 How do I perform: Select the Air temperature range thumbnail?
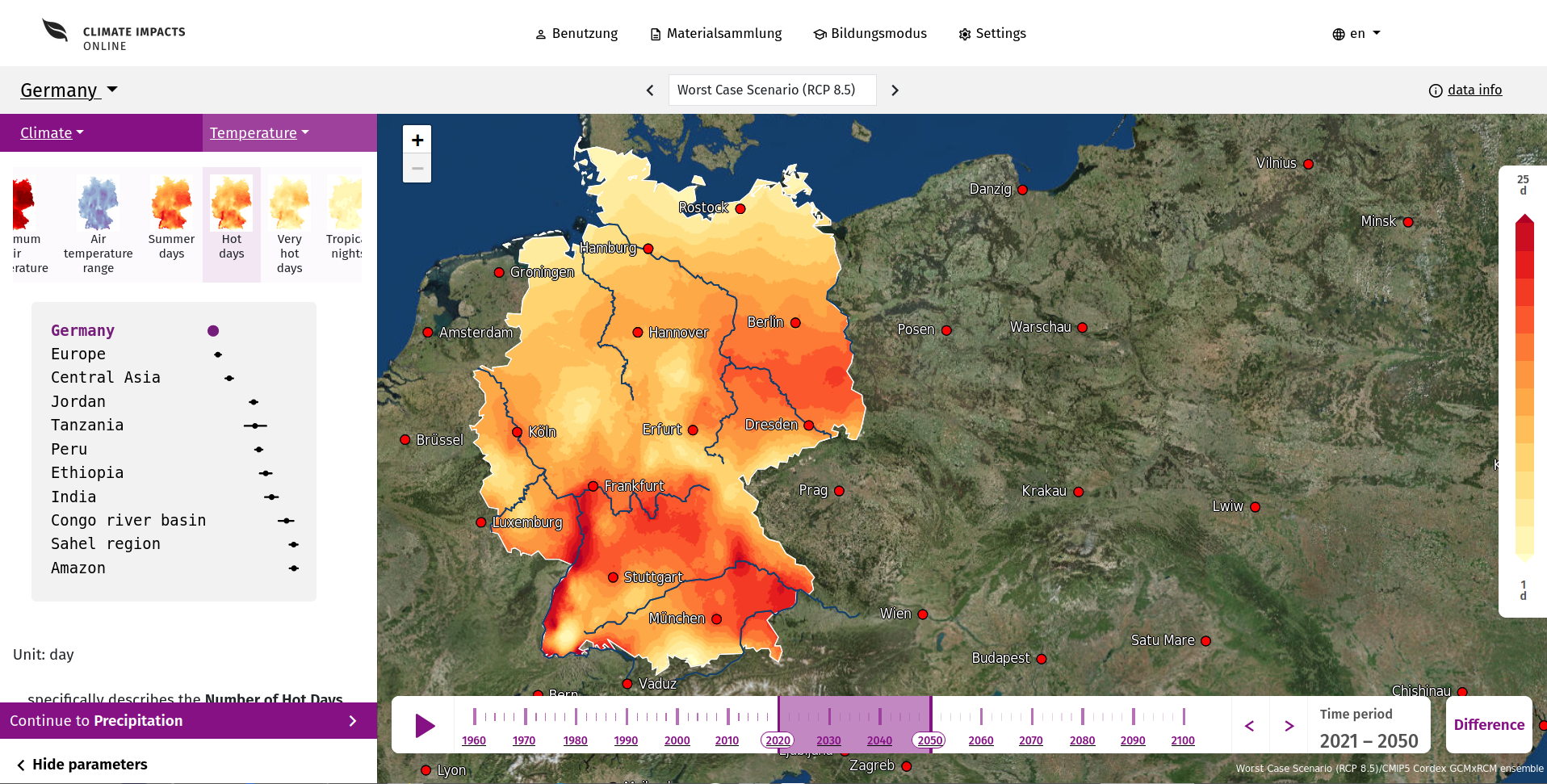pos(98,225)
